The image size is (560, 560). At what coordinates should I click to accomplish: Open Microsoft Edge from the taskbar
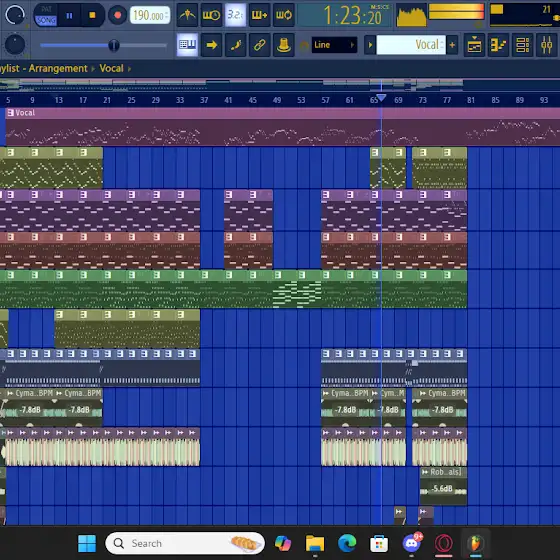[x=347, y=544]
